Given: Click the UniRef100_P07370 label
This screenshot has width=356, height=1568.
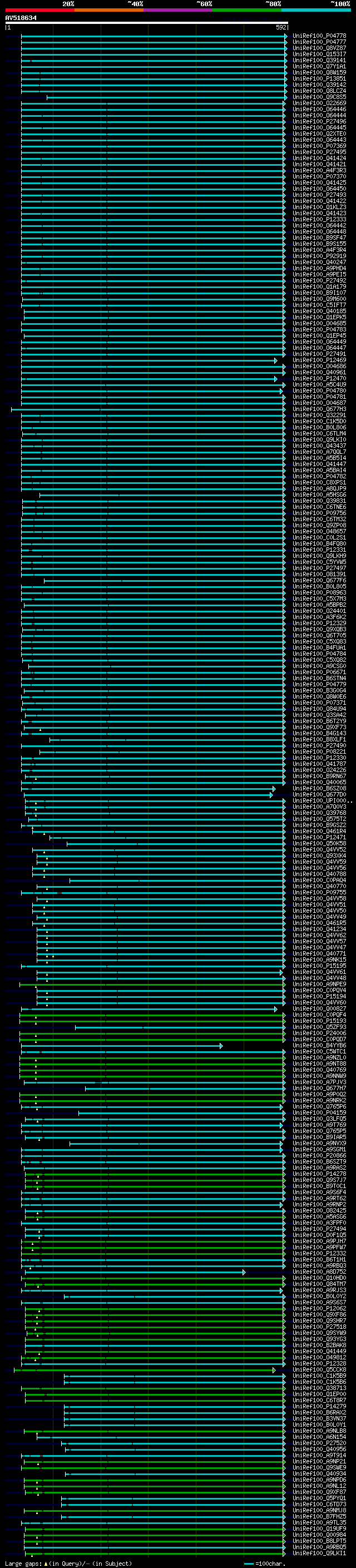Looking at the screenshot, I should (x=319, y=177).
